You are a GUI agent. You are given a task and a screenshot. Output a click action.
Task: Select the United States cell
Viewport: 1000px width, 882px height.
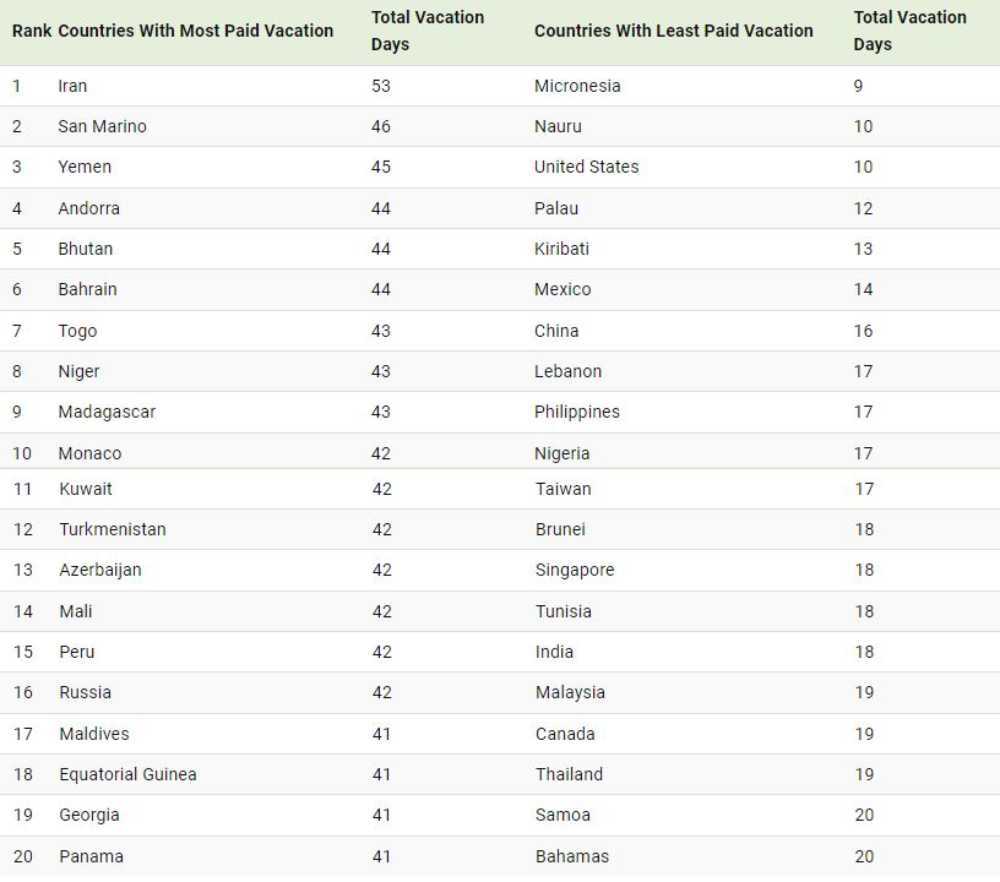pyautogui.click(x=586, y=166)
